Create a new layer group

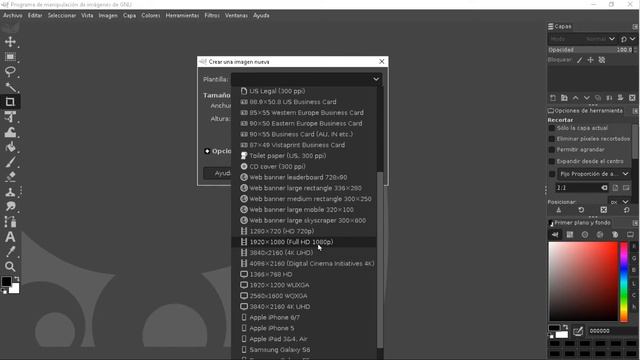point(564,98)
